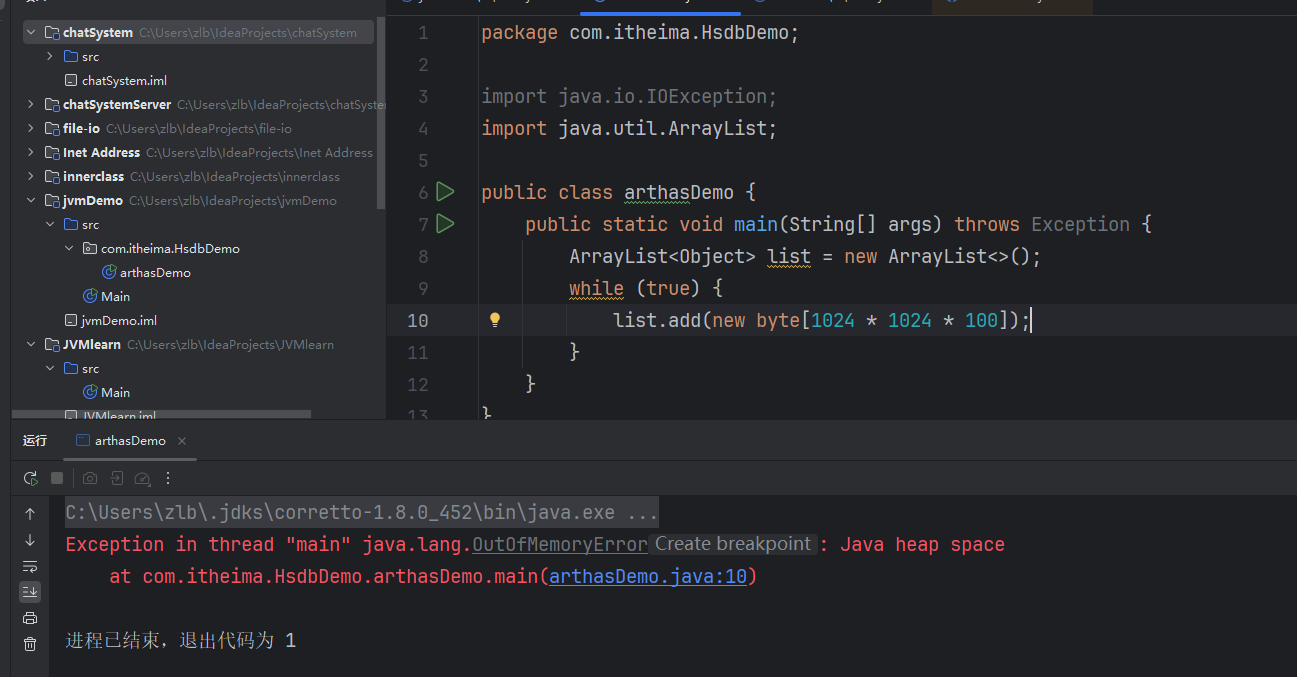This screenshot has width=1297, height=677.
Task: Collapse the src folder under JVMlearn
Action: [50, 369]
